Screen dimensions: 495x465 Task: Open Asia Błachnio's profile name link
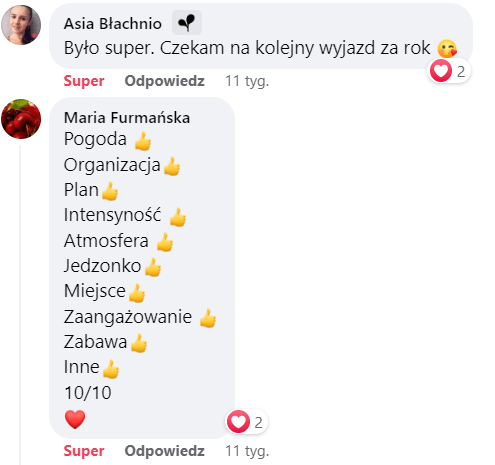point(113,24)
